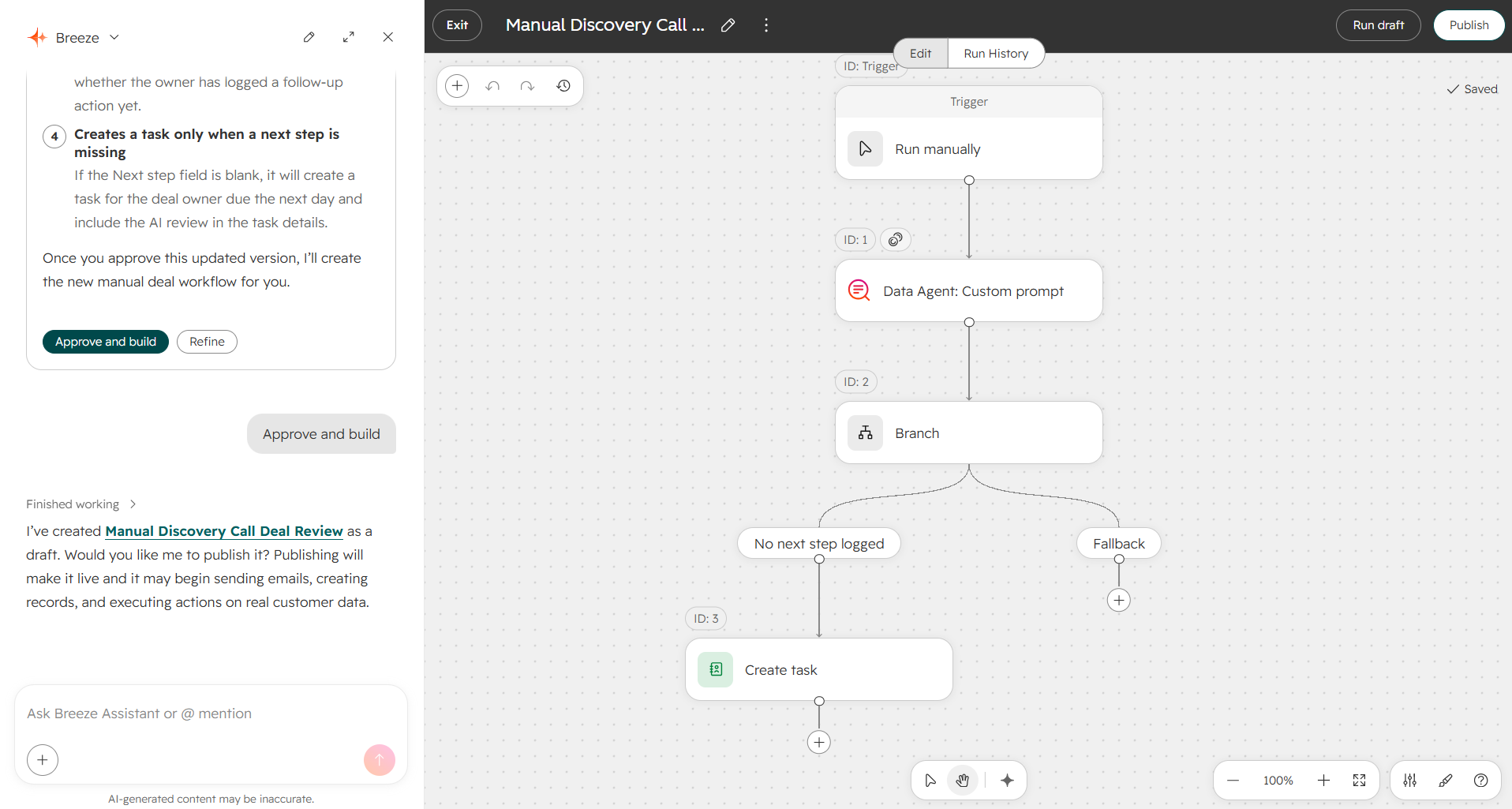The height and width of the screenshot is (809, 1512).
Task: Open version history clock icon
Action: (x=563, y=86)
